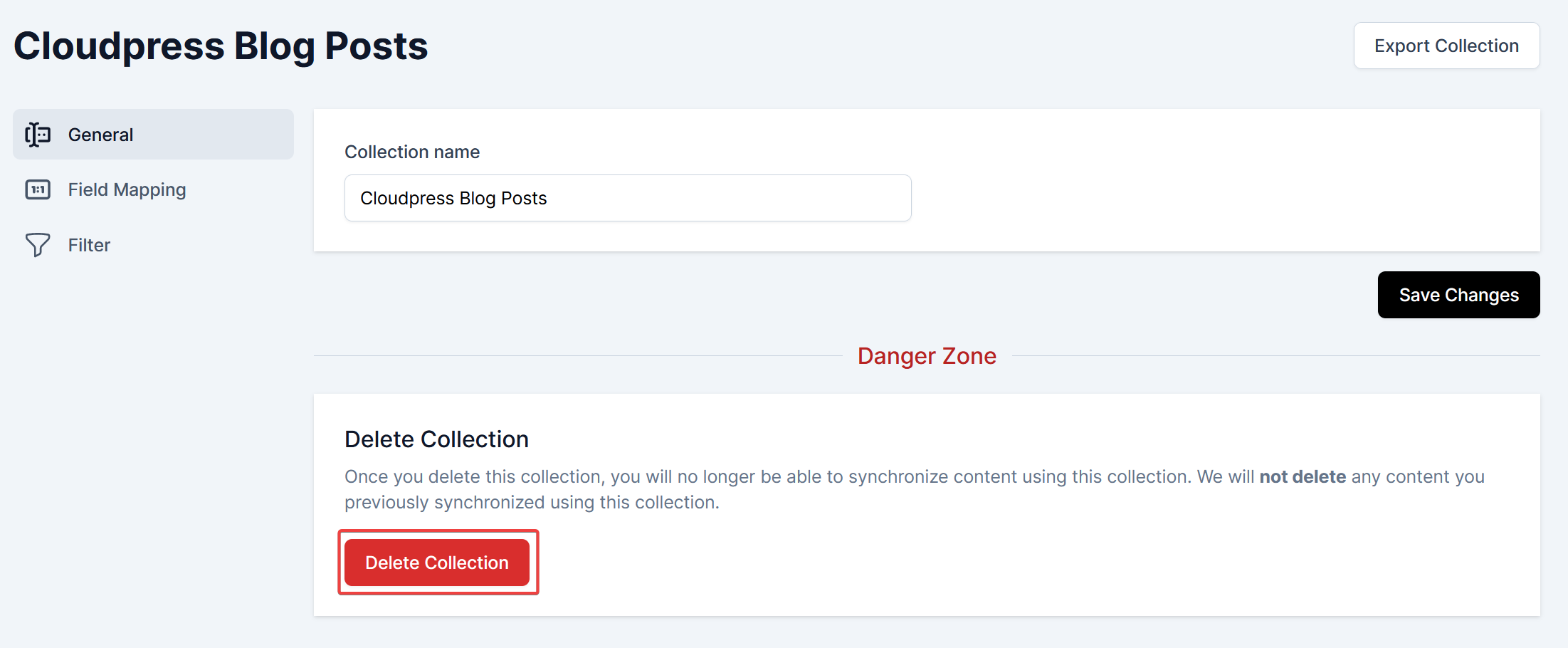The width and height of the screenshot is (1568, 648).
Task: Click the Export Collection button
Action: point(1446,46)
